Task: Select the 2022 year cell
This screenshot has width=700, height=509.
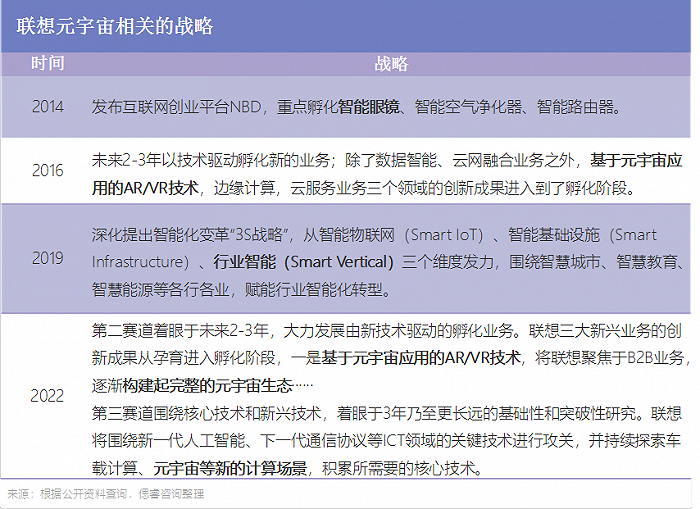Action: [x=47, y=396]
